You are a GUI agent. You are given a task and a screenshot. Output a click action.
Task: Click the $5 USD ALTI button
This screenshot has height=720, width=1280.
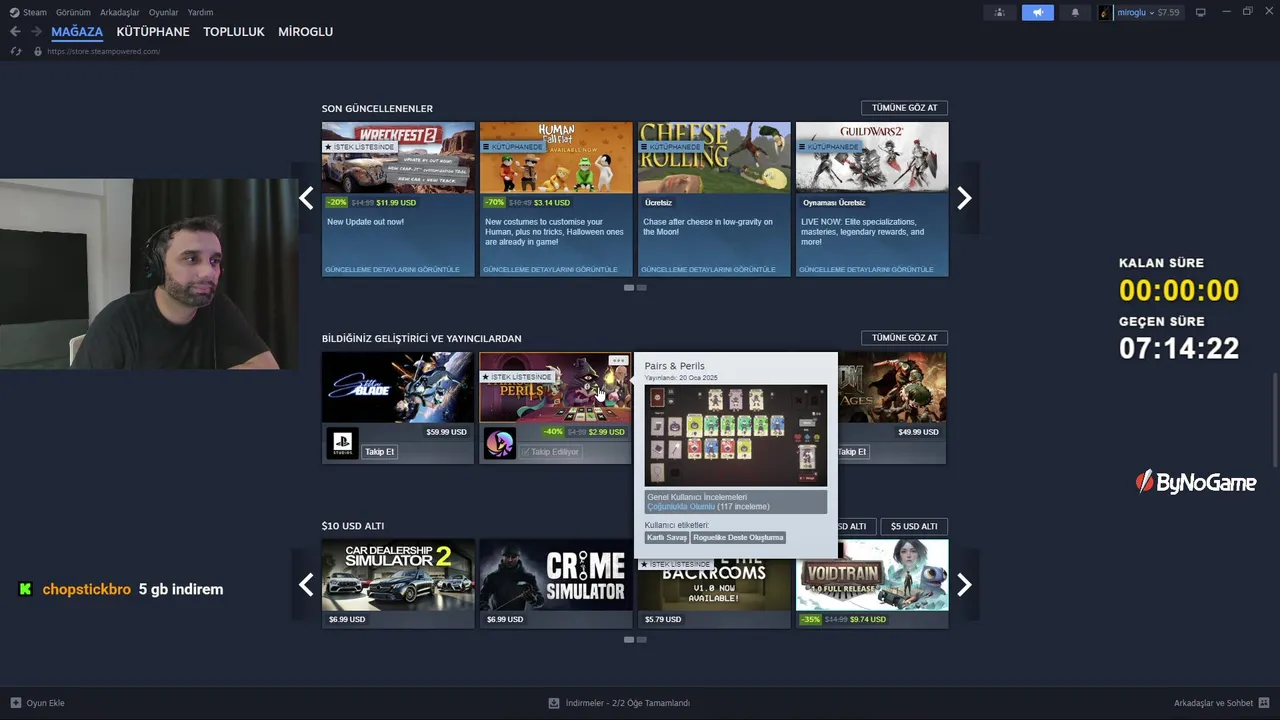914,526
